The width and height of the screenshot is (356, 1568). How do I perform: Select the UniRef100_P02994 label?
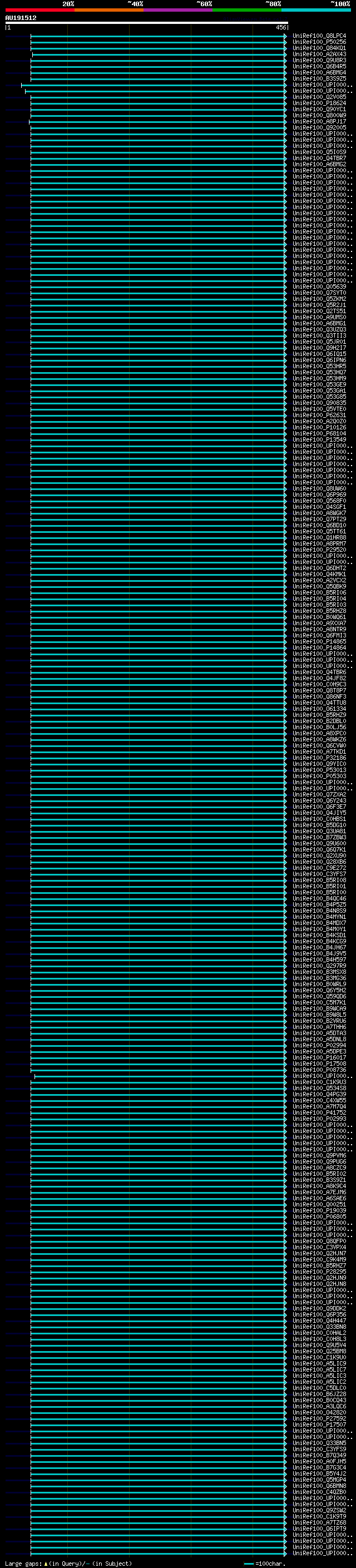coord(319,1046)
